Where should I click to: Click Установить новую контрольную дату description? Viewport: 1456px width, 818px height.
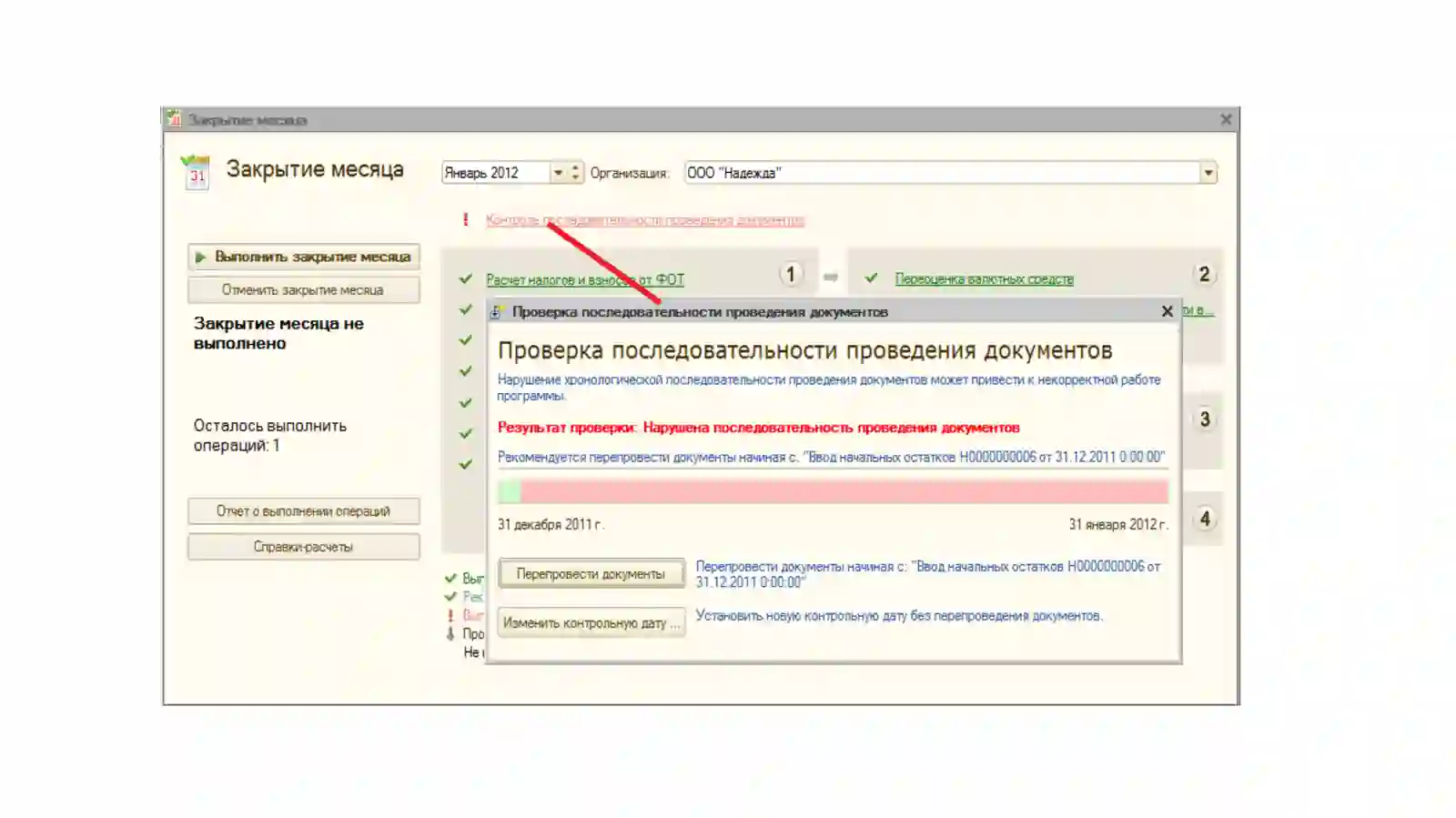899,616
